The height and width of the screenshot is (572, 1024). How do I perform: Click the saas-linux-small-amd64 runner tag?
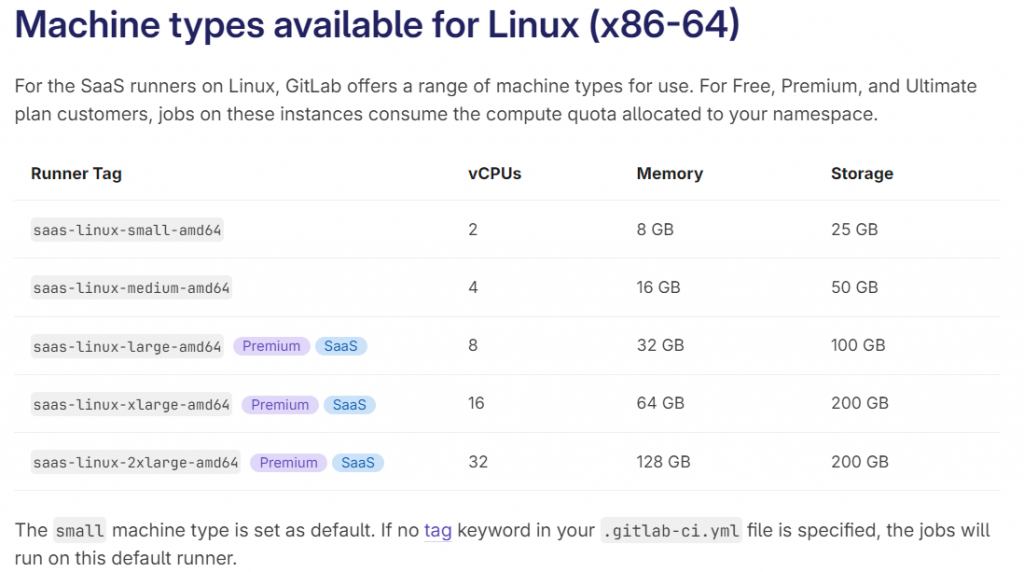127,230
